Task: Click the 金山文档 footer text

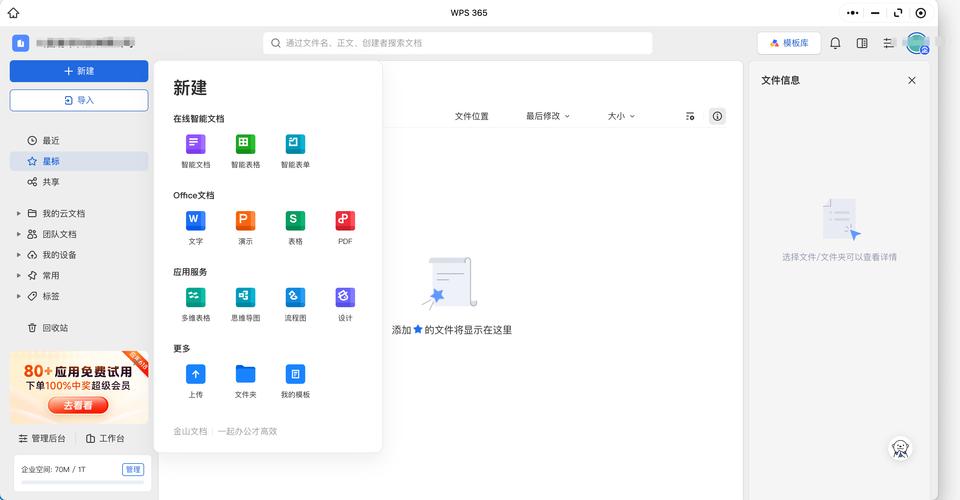Action: click(190, 431)
